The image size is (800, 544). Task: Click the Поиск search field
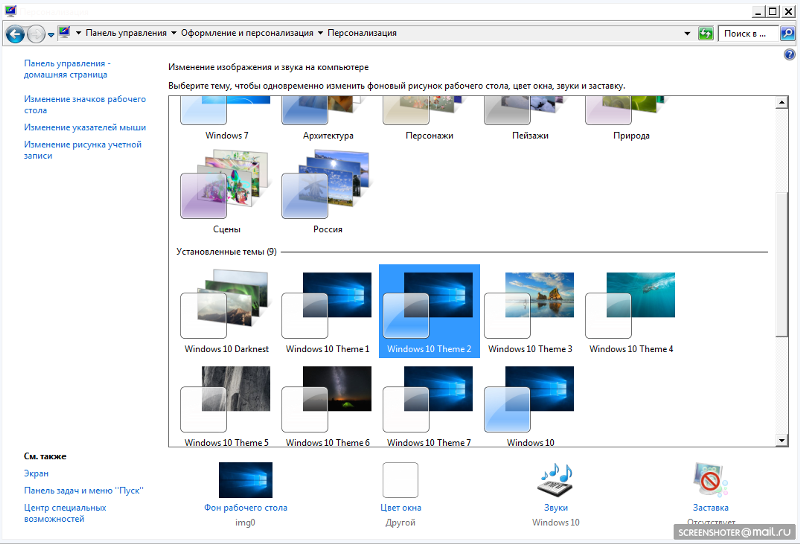748,34
